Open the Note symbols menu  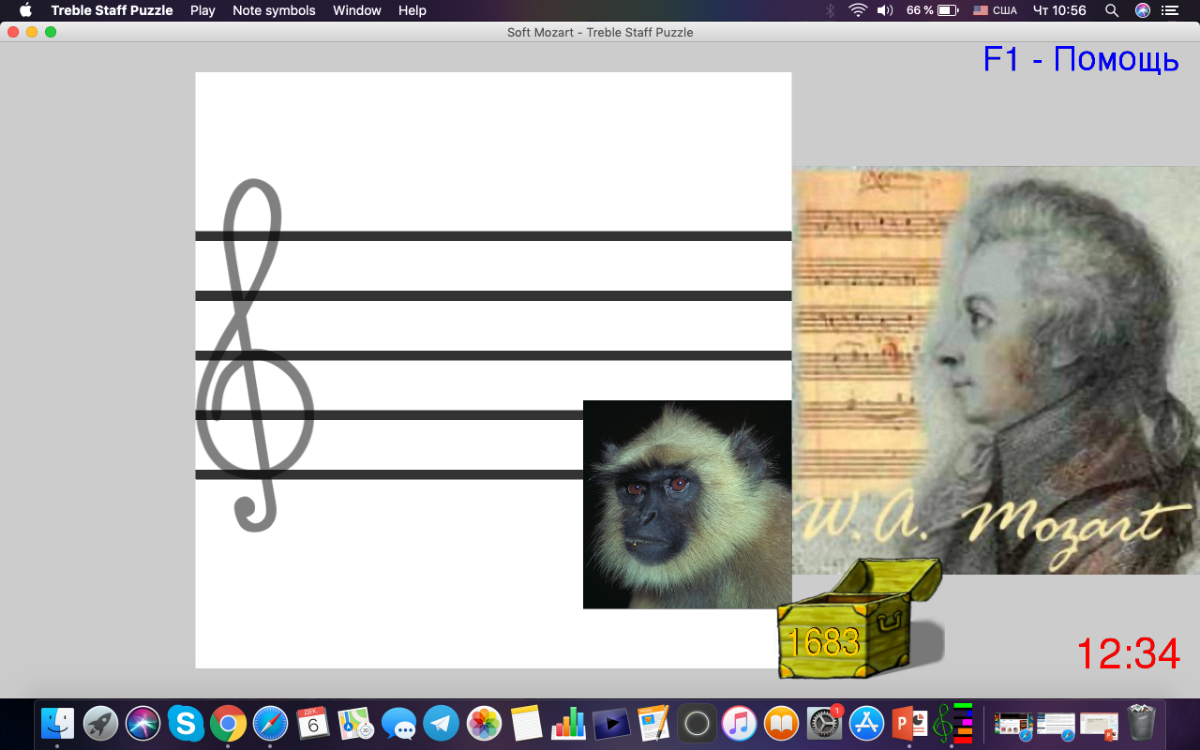(274, 11)
